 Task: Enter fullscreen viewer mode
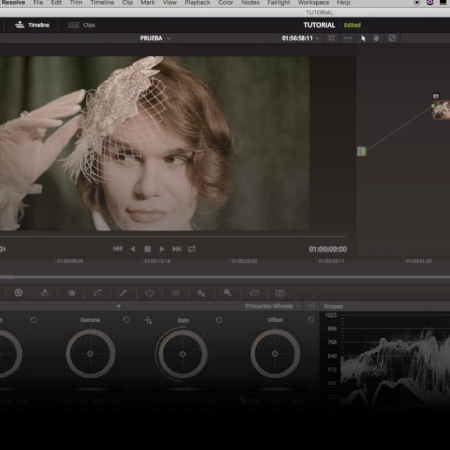pos(331,38)
